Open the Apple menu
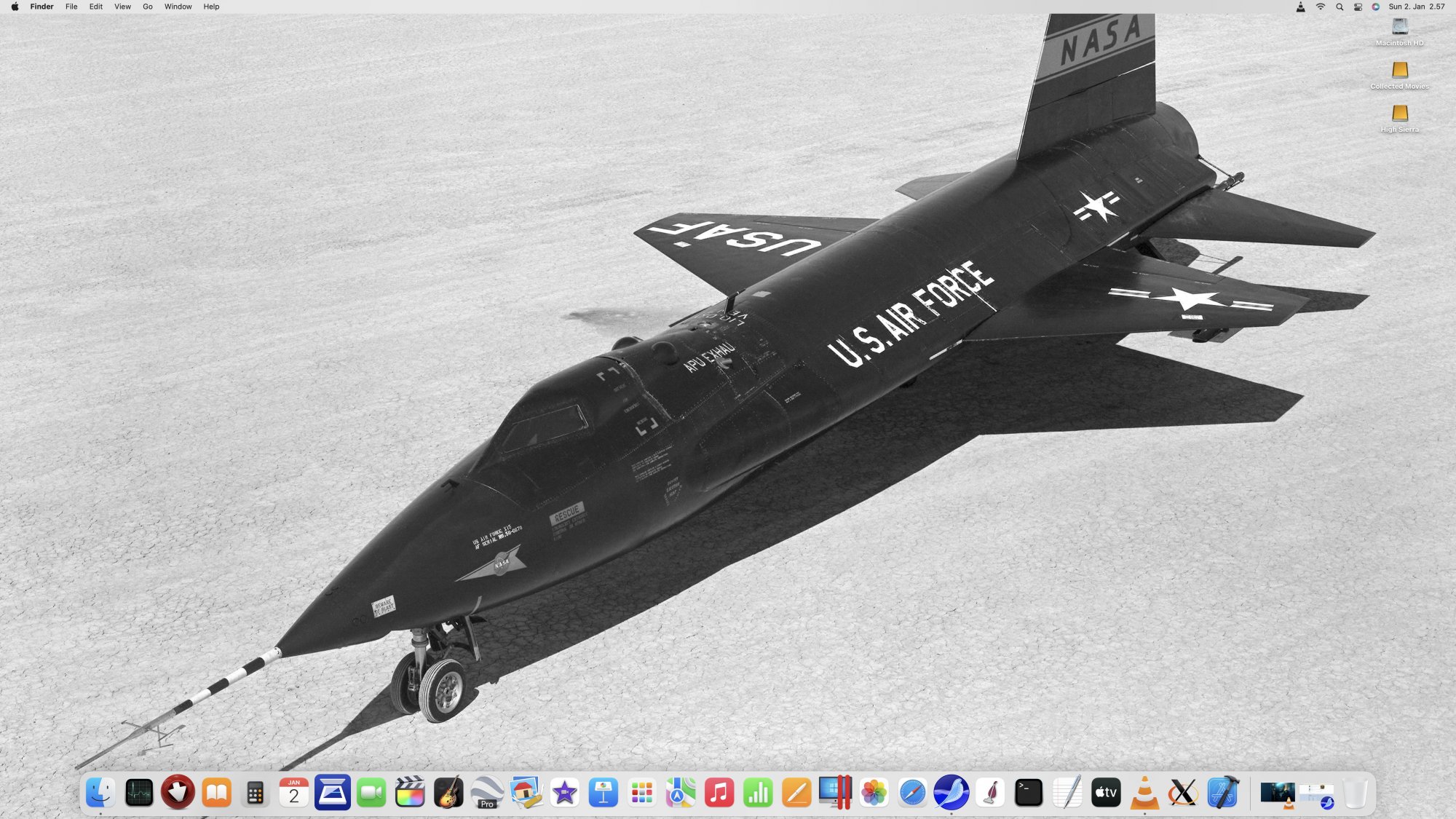Viewport: 1456px width, 819px height. pos(15,7)
